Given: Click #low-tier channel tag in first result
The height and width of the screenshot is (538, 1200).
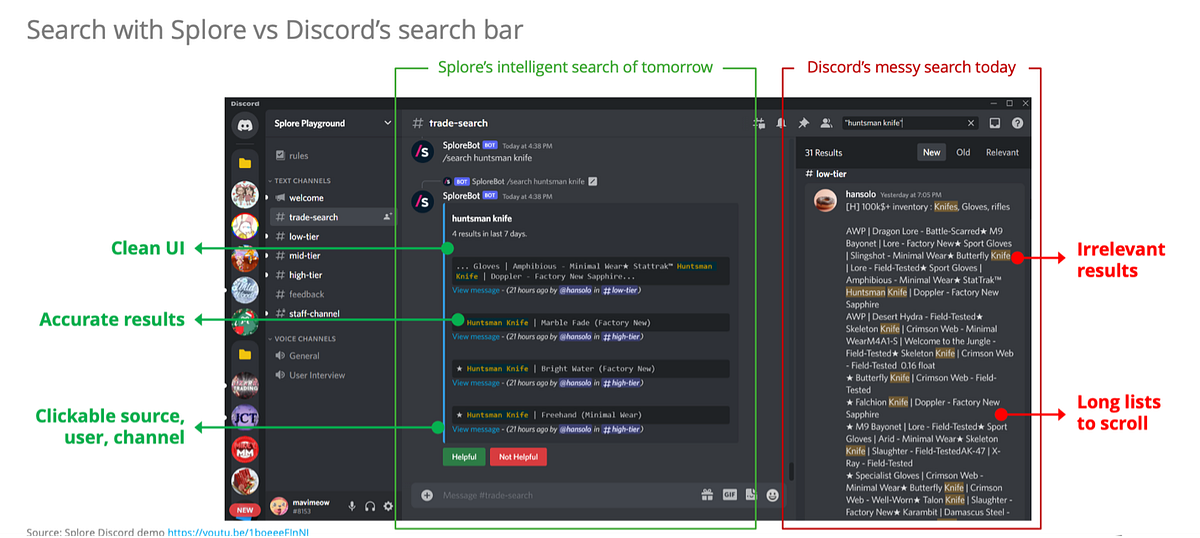Looking at the screenshot, I should tap(620, 290).
